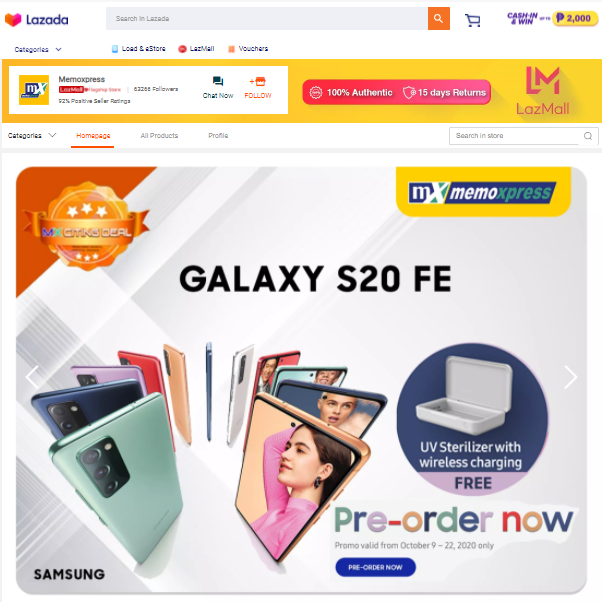
Task: Show previous banner slide arrow
Action: click(32, 377)
